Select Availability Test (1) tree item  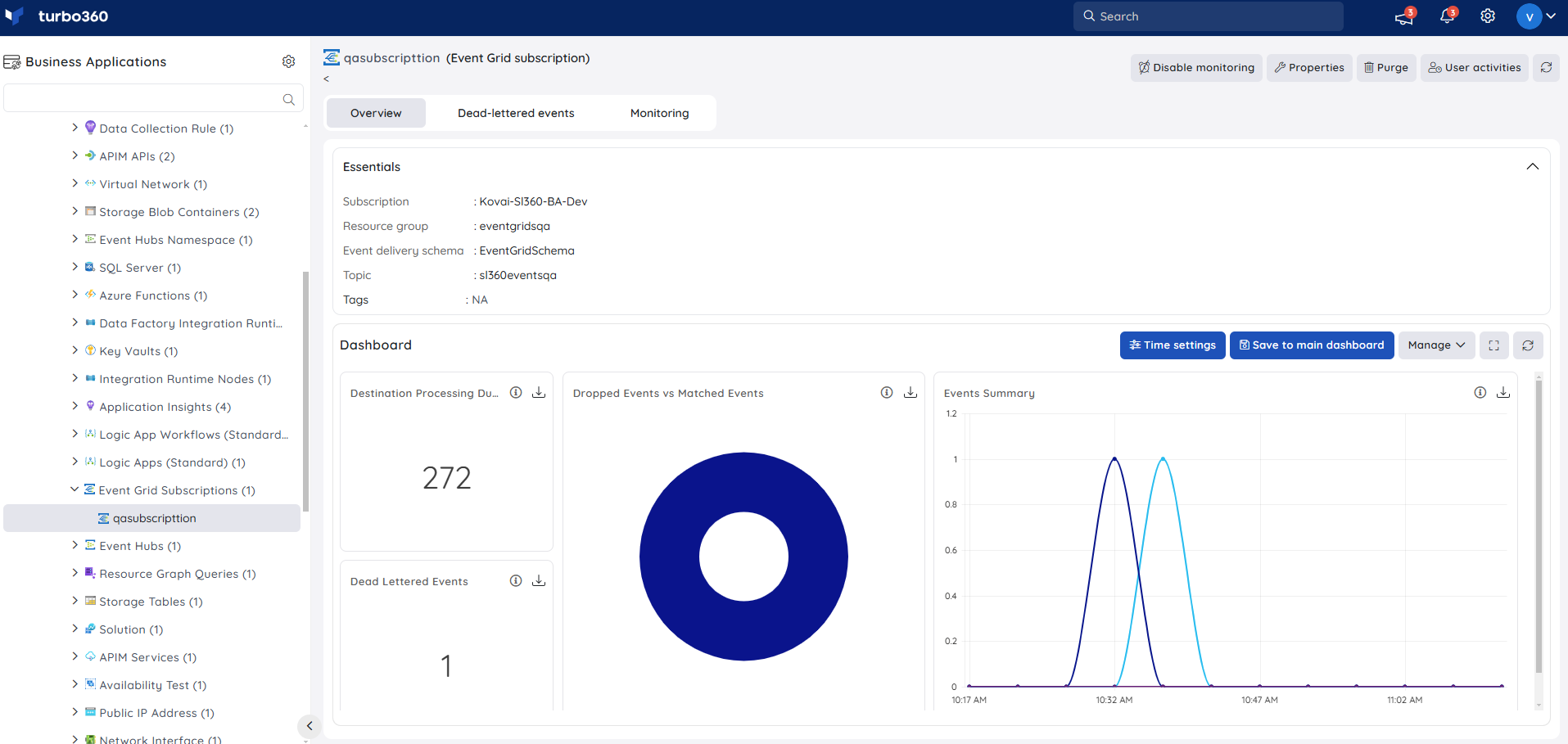152,685
